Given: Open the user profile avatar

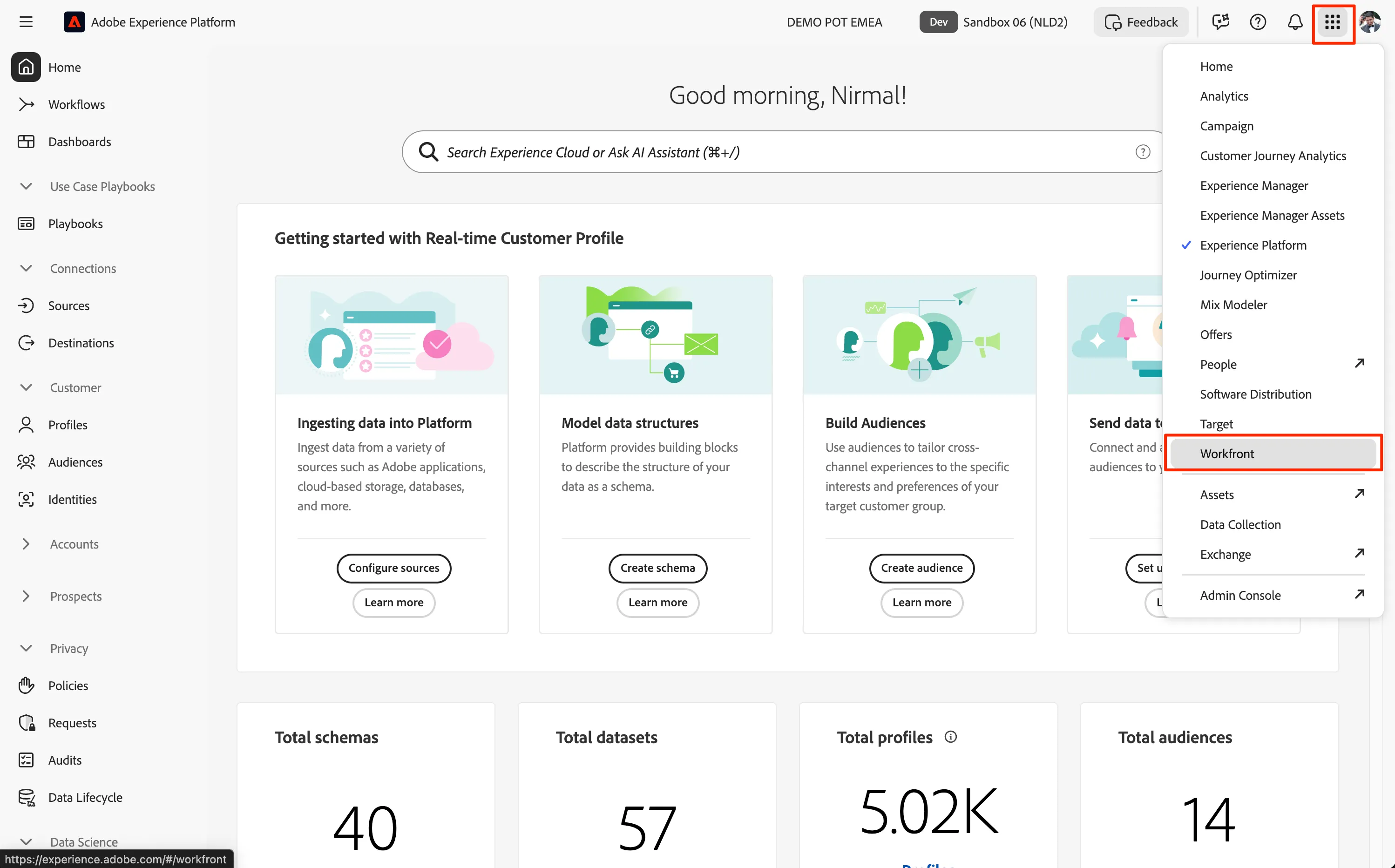Looking at the screenshot, I should 1370,22.
